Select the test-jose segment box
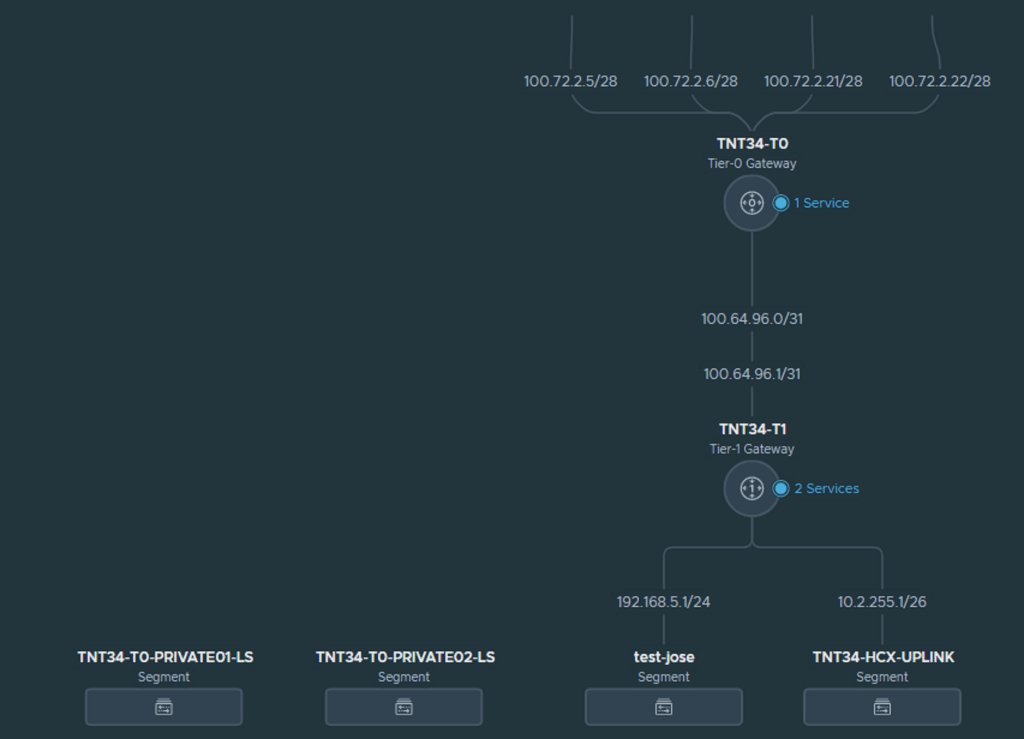The image size is (1024, 739). click(x=663, y=707)
